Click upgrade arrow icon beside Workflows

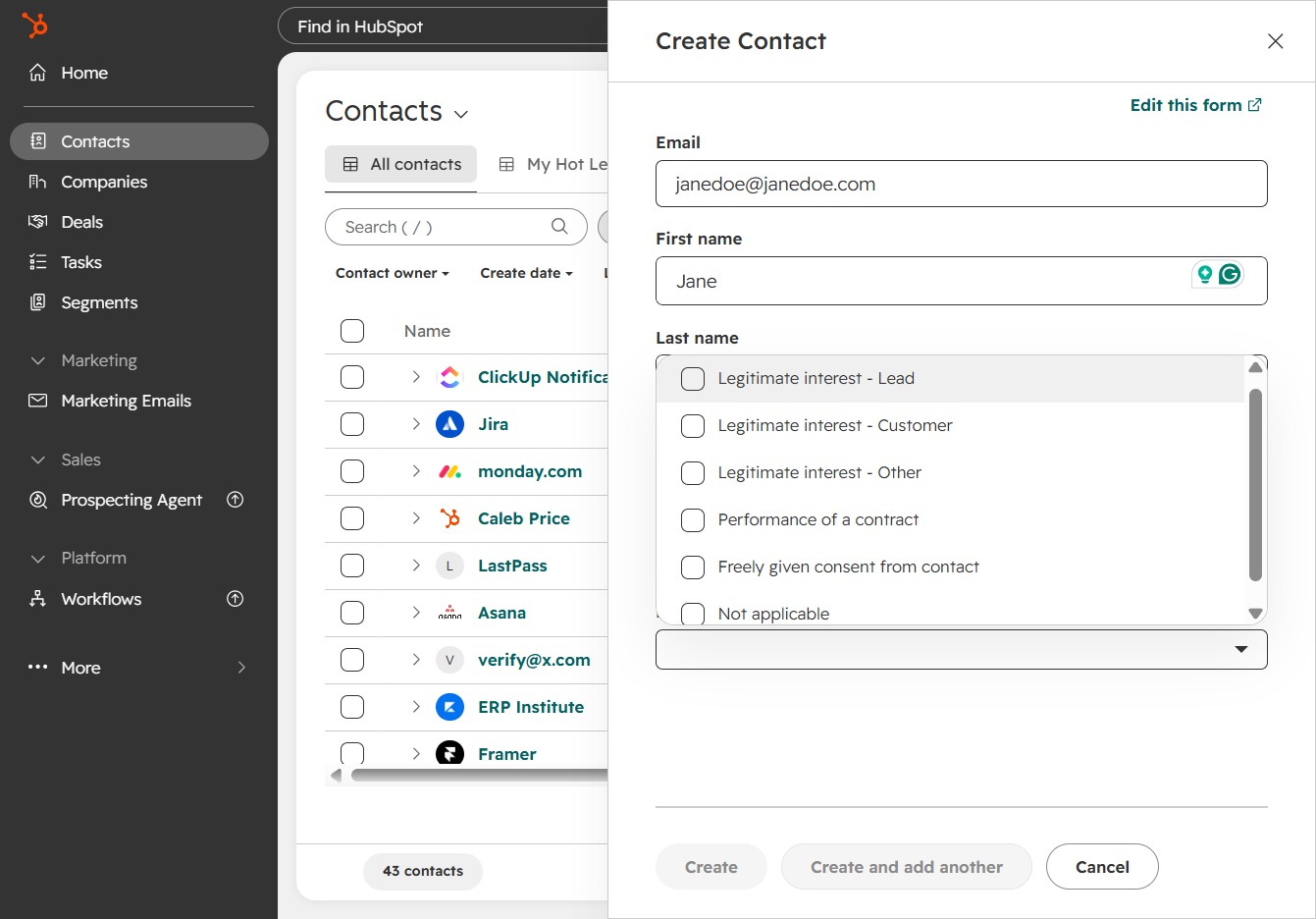[236, 599]
